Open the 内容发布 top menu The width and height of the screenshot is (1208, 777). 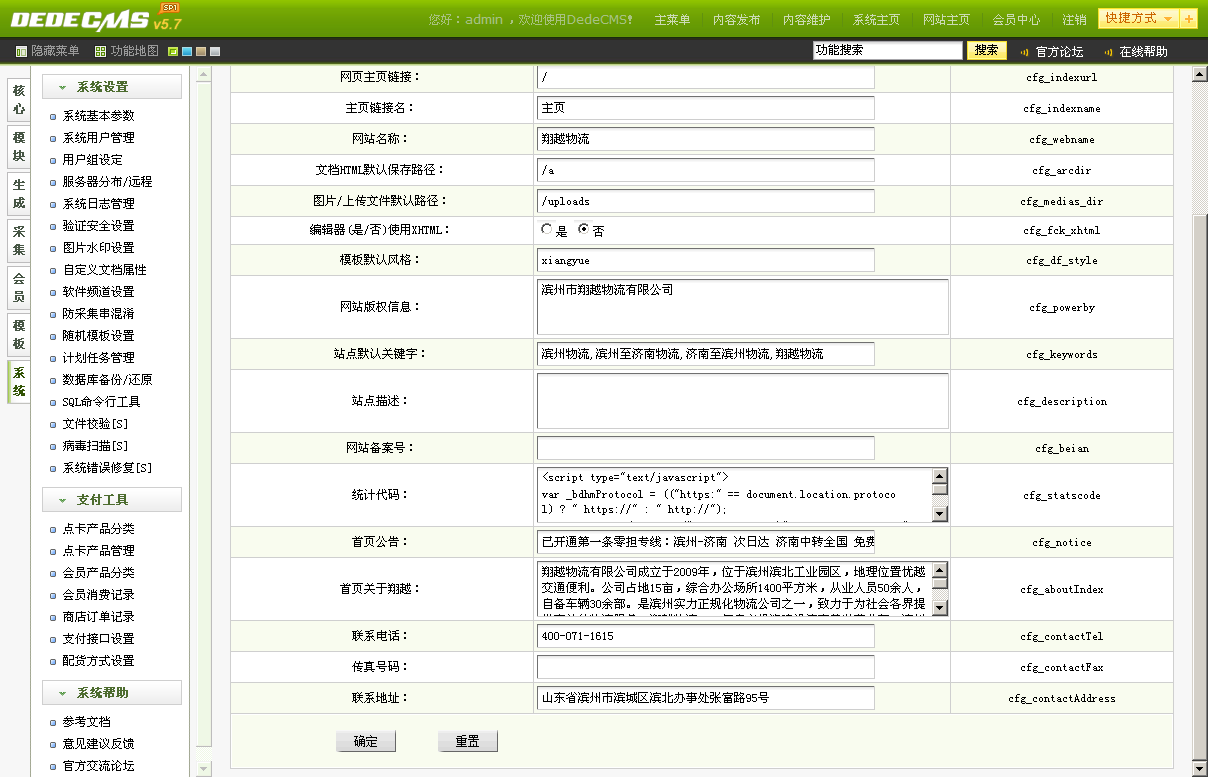(x=736, y=20)
